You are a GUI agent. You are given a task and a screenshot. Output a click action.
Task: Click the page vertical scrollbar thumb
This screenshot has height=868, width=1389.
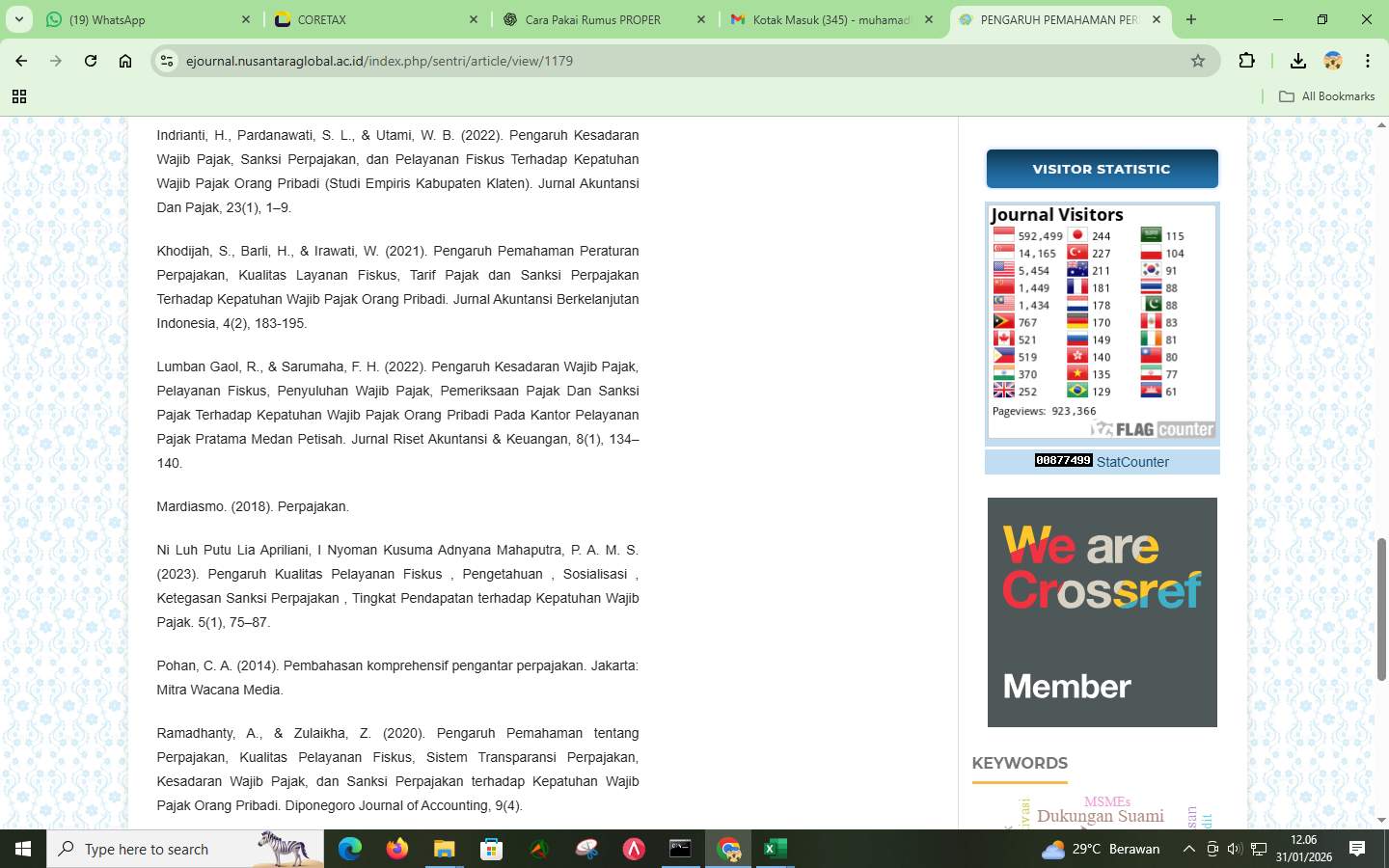point(1381,608)
